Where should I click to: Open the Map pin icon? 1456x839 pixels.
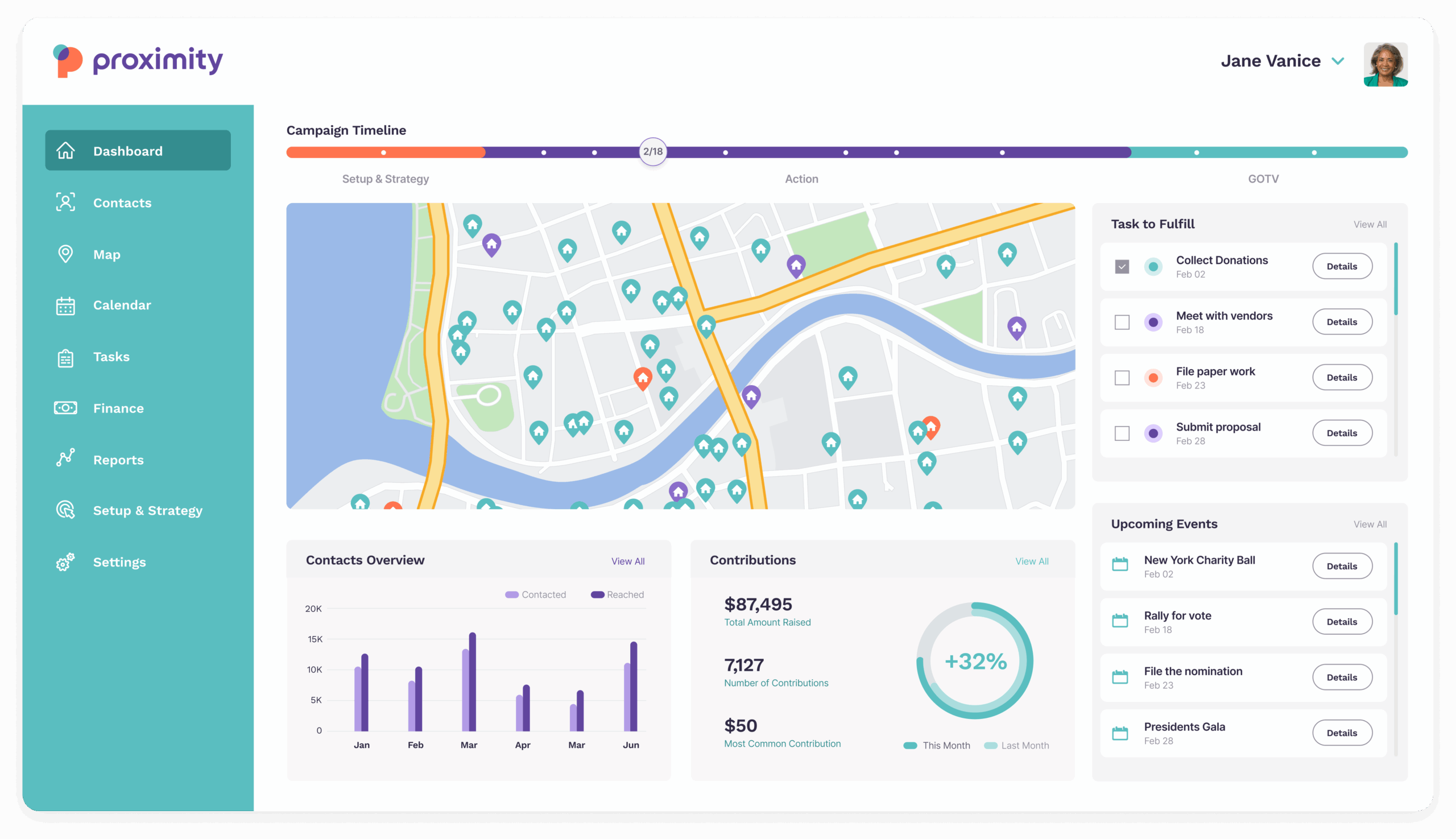pyautogui.click(x=65, y=254)
